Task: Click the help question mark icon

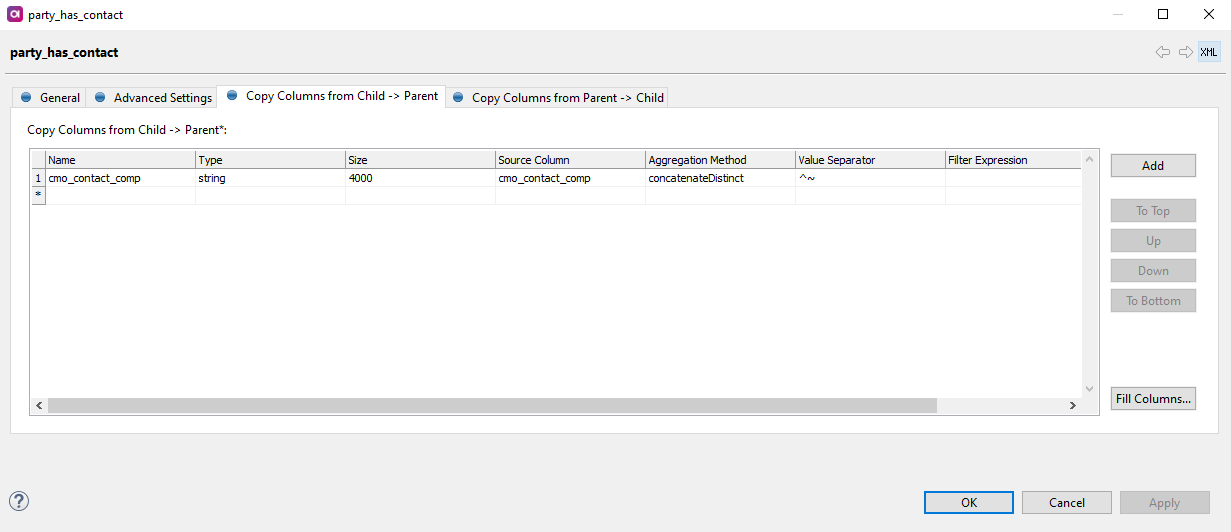Action: 19,501
